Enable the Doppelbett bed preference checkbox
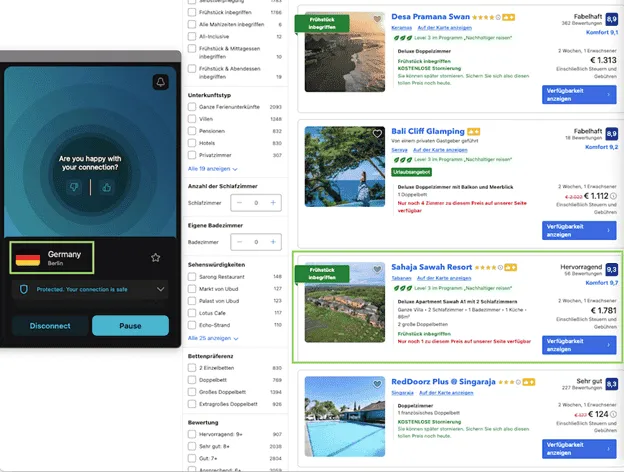The height and width of the screenshot is (472, 624). pos(193,381)
